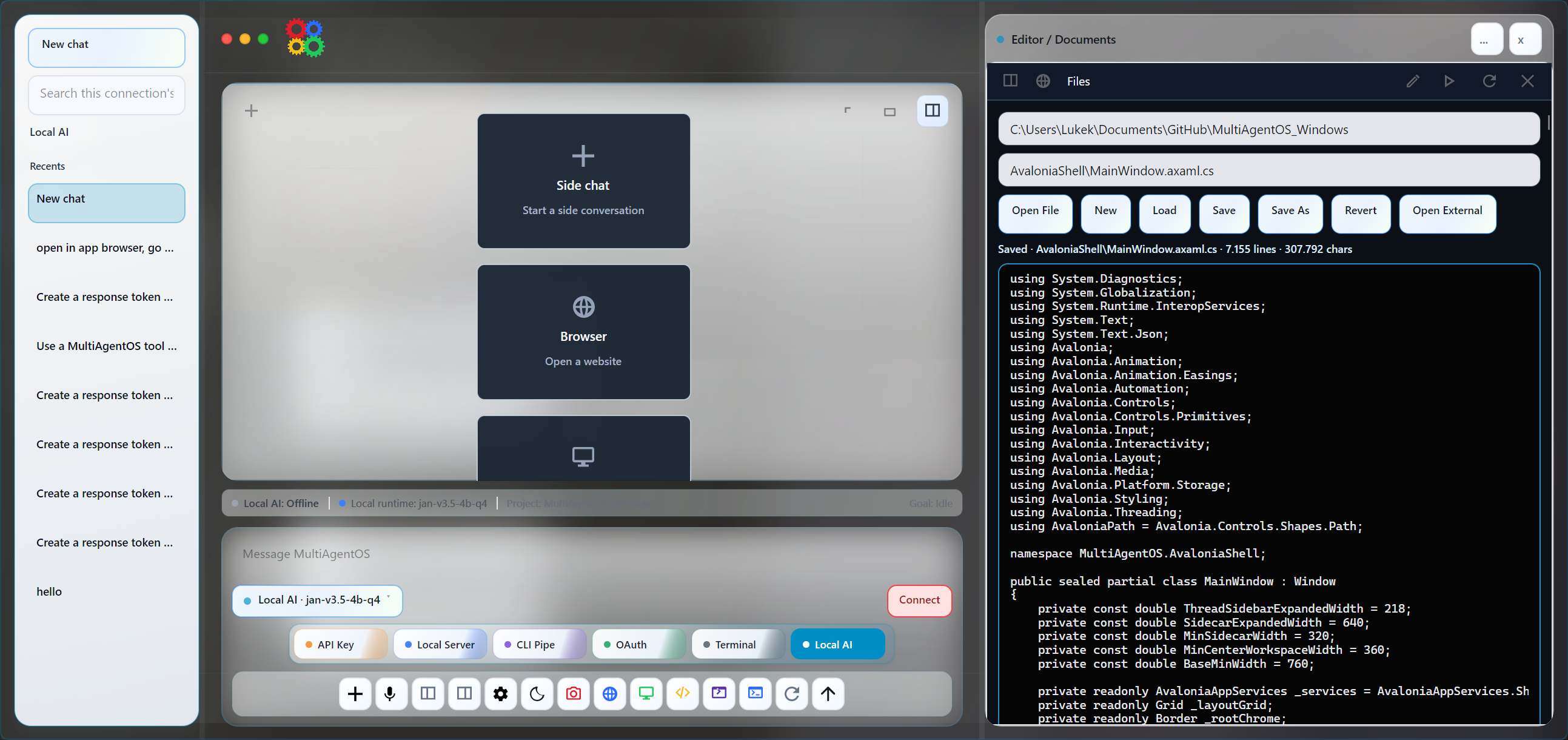Image resolution: width=1568 pixels, height=740 pixels.
Task: Click the Goal: Idle status text
Action: (931, 503)
